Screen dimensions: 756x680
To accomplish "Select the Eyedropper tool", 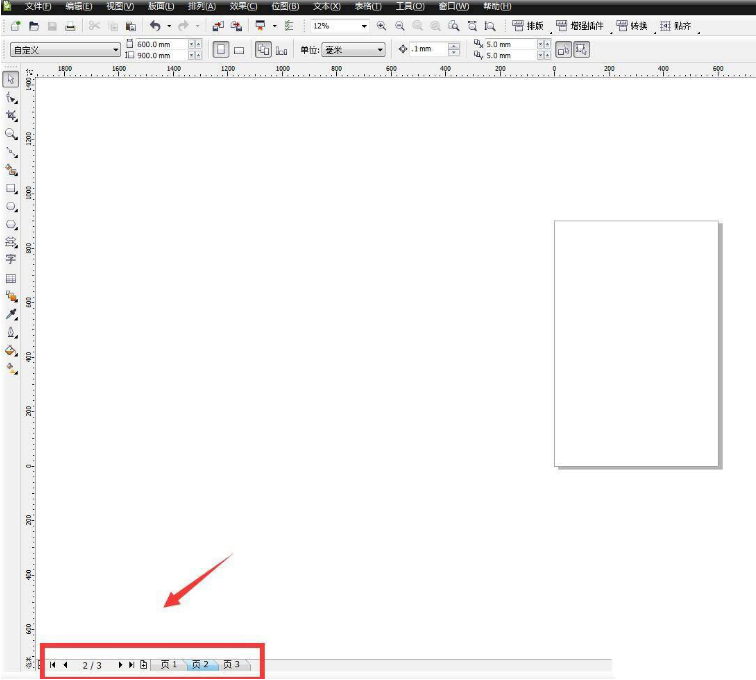I will [x=11, y=314].
